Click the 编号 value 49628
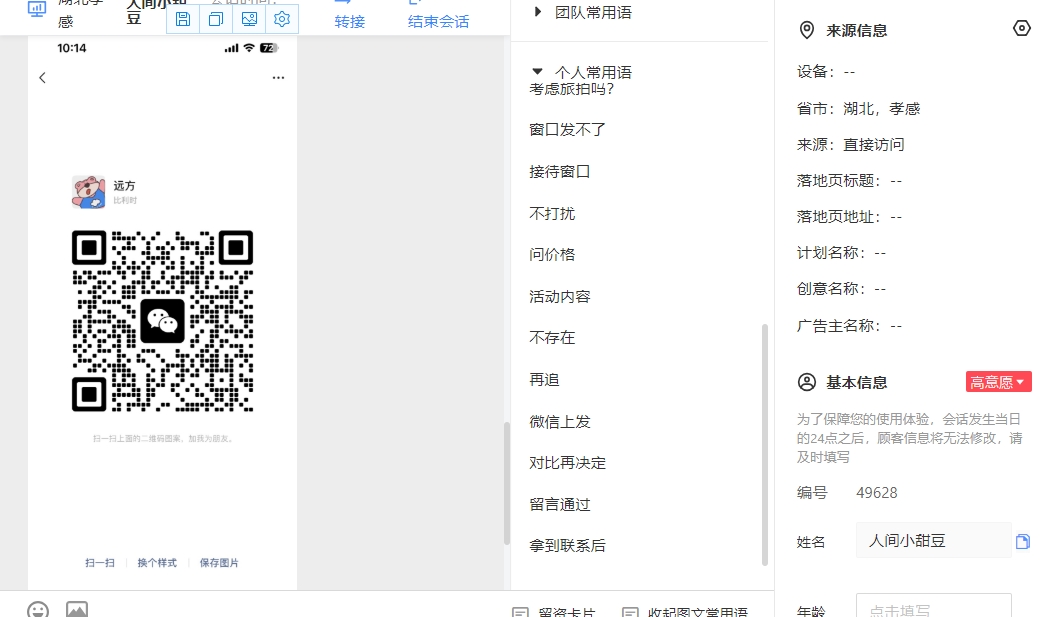1047x617 pixels. 877,493
